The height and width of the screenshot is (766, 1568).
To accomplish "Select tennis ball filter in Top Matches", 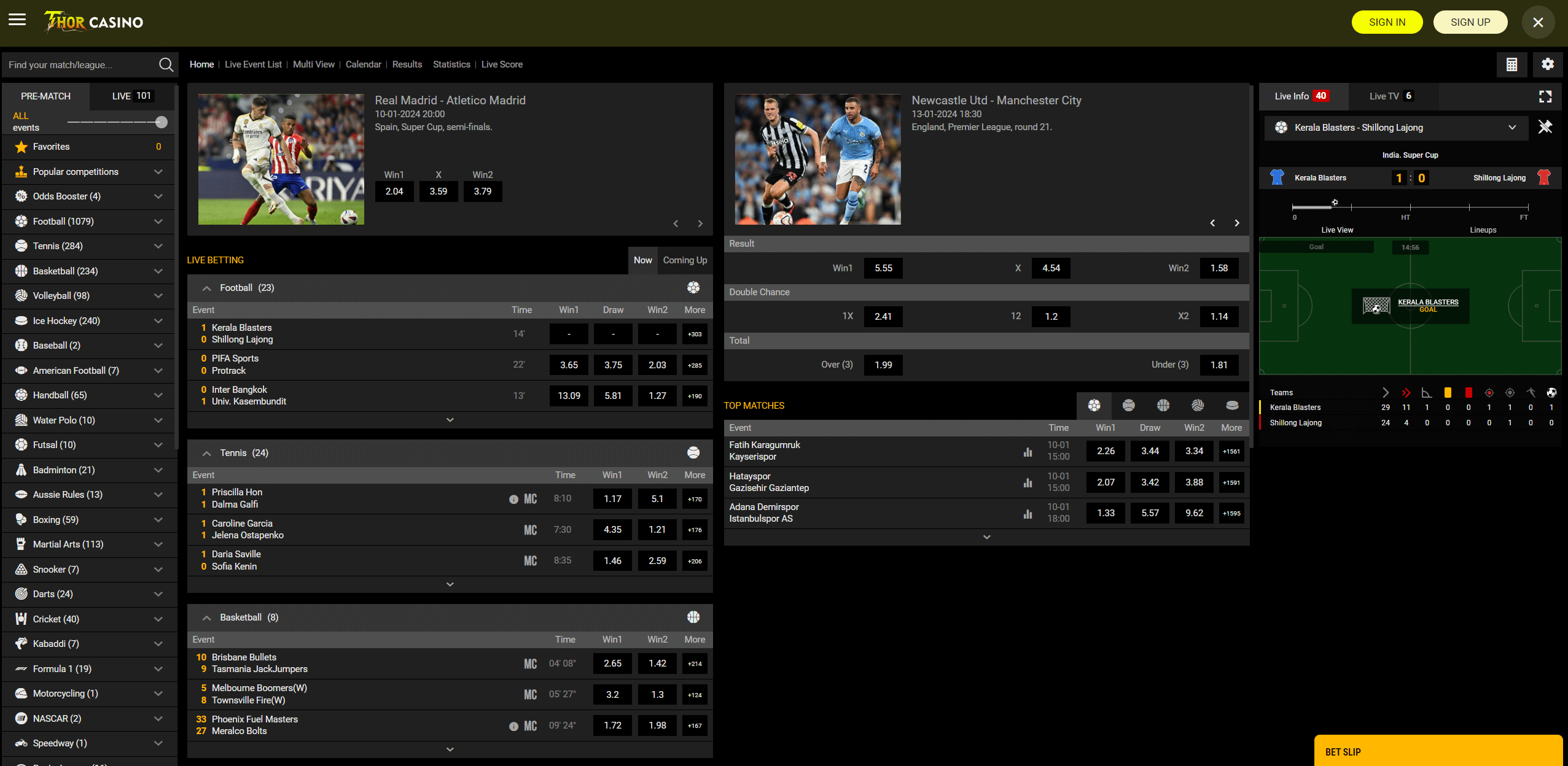I will coord(1128,406).
